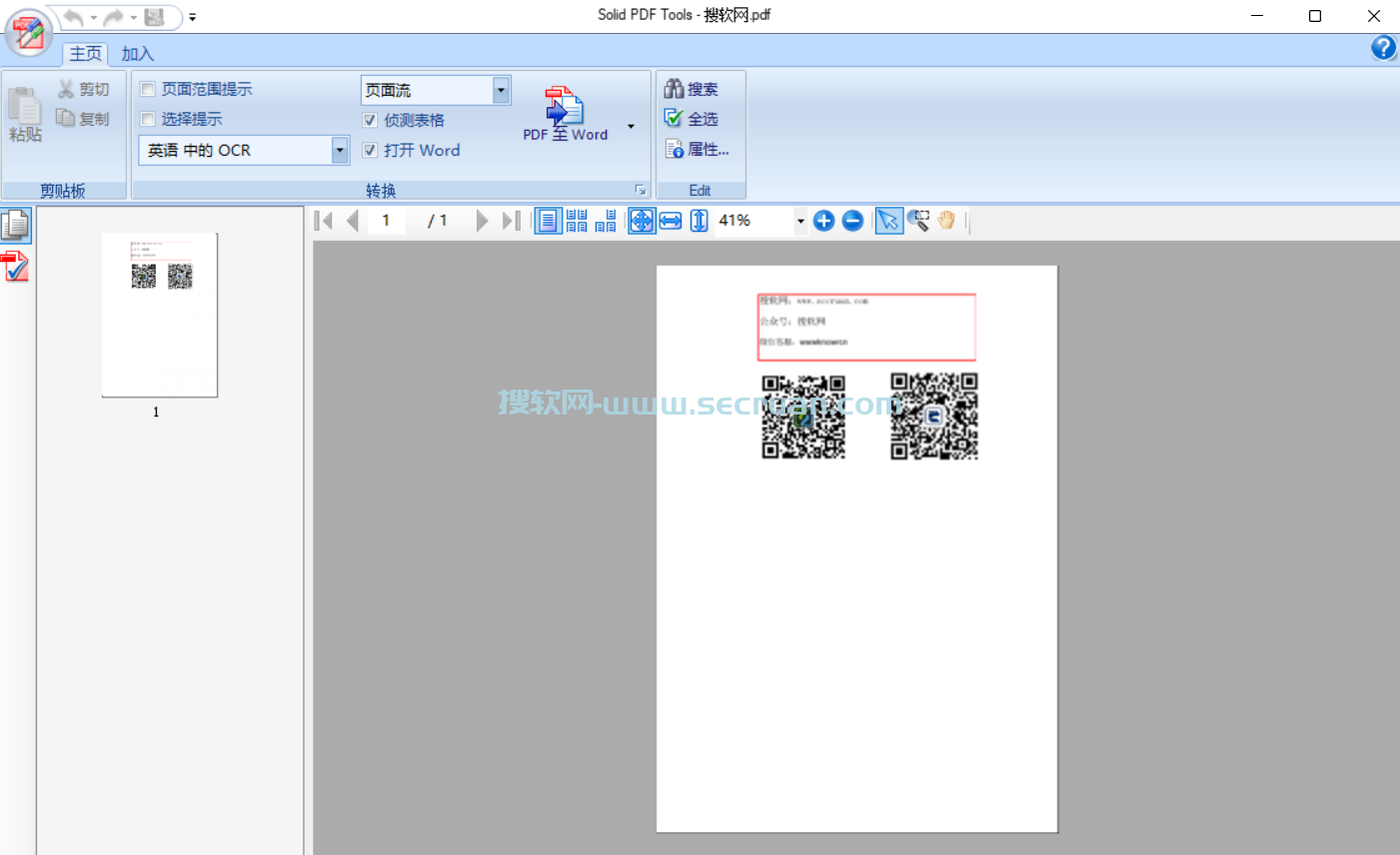
Task: Click the right QR code in the document
Action: [934, 417]
